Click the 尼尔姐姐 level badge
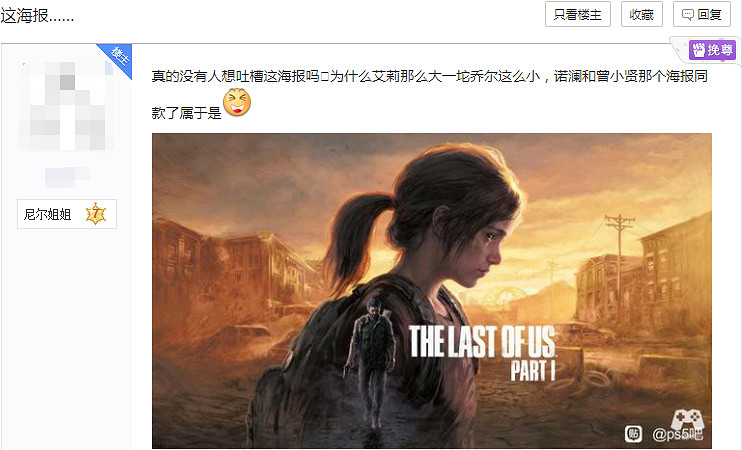This screenshot has width=742, height=450. 67,214
